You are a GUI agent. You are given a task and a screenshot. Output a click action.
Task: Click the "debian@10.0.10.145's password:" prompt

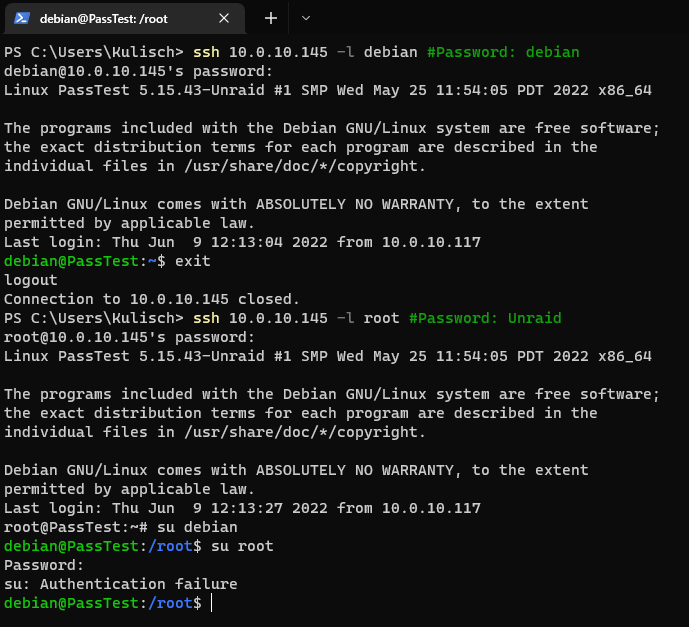[x=138, y=71]
